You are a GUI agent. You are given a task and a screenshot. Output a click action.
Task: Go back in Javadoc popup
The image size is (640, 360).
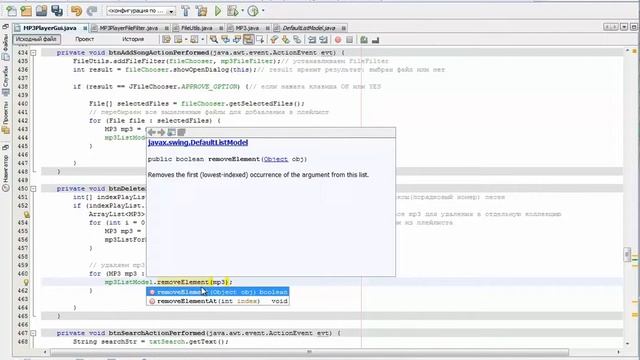tap(152, 132)
